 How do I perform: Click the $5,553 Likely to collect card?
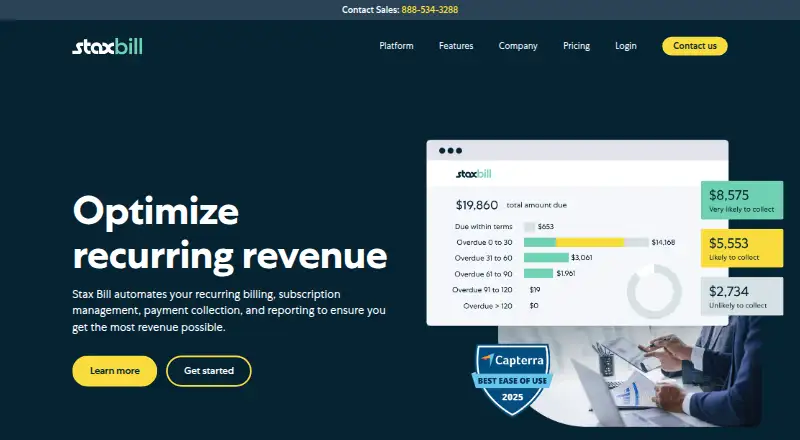(x=742, y=248)
